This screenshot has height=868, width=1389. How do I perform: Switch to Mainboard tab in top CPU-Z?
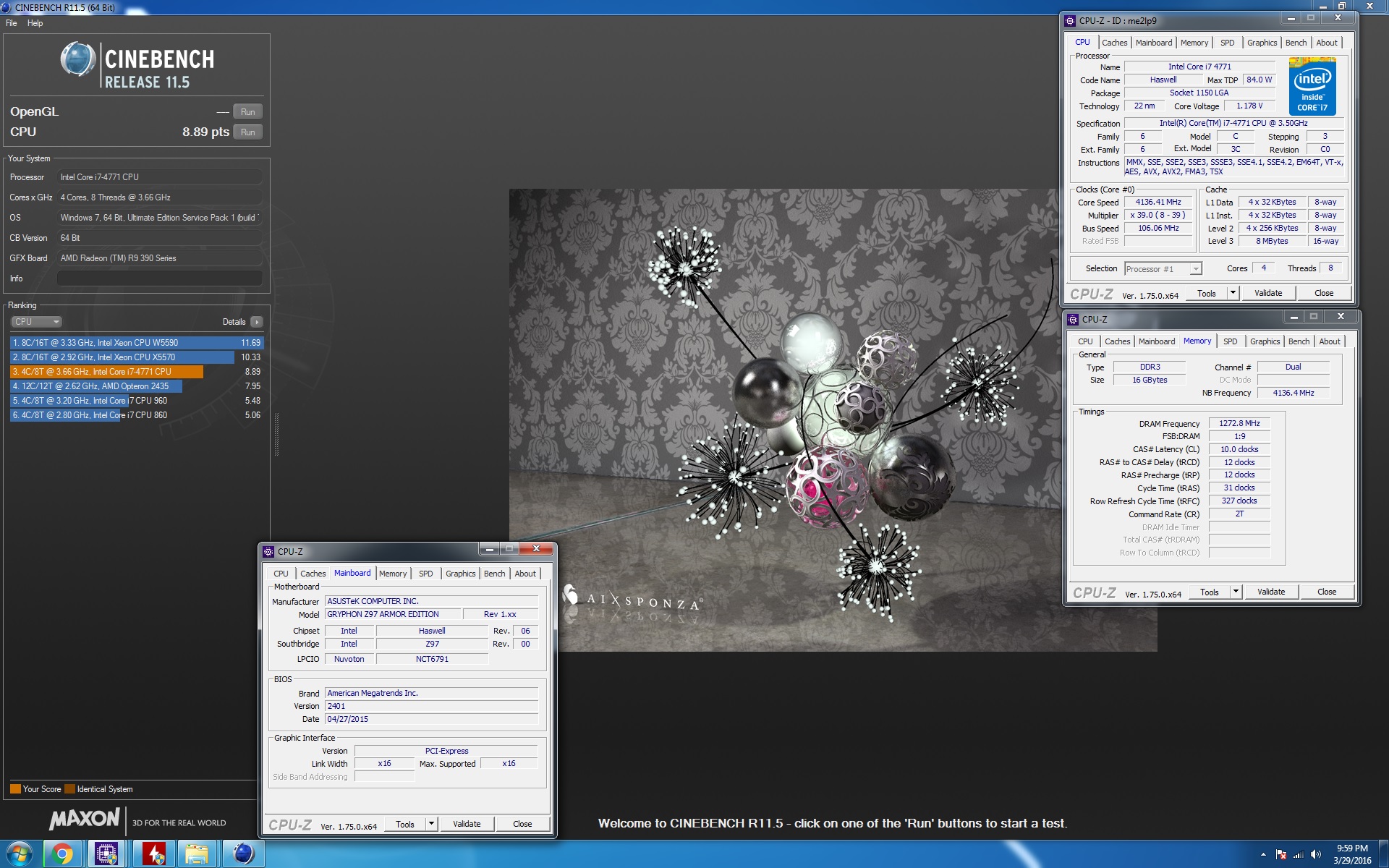click(1154, 43)
